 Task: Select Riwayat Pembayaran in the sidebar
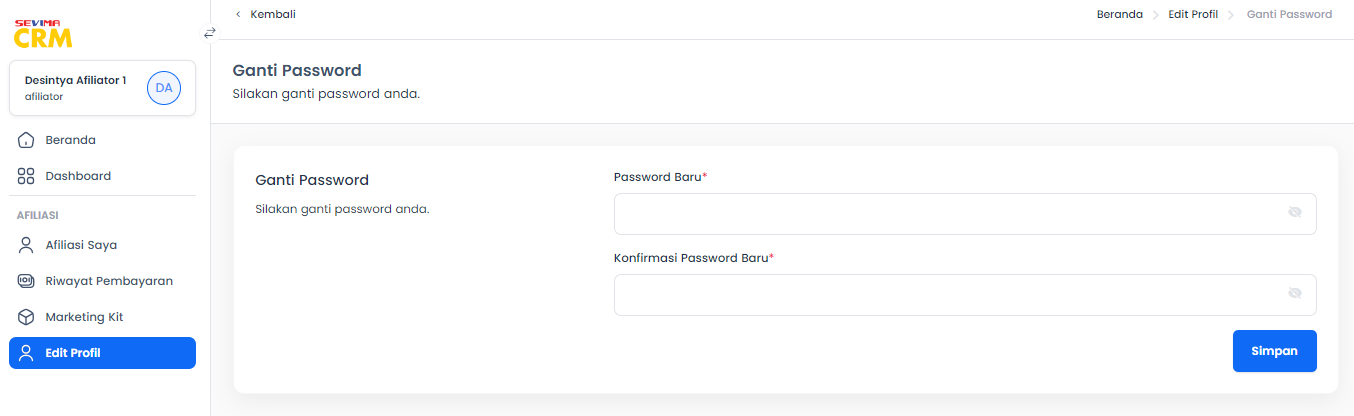[103, 281]
